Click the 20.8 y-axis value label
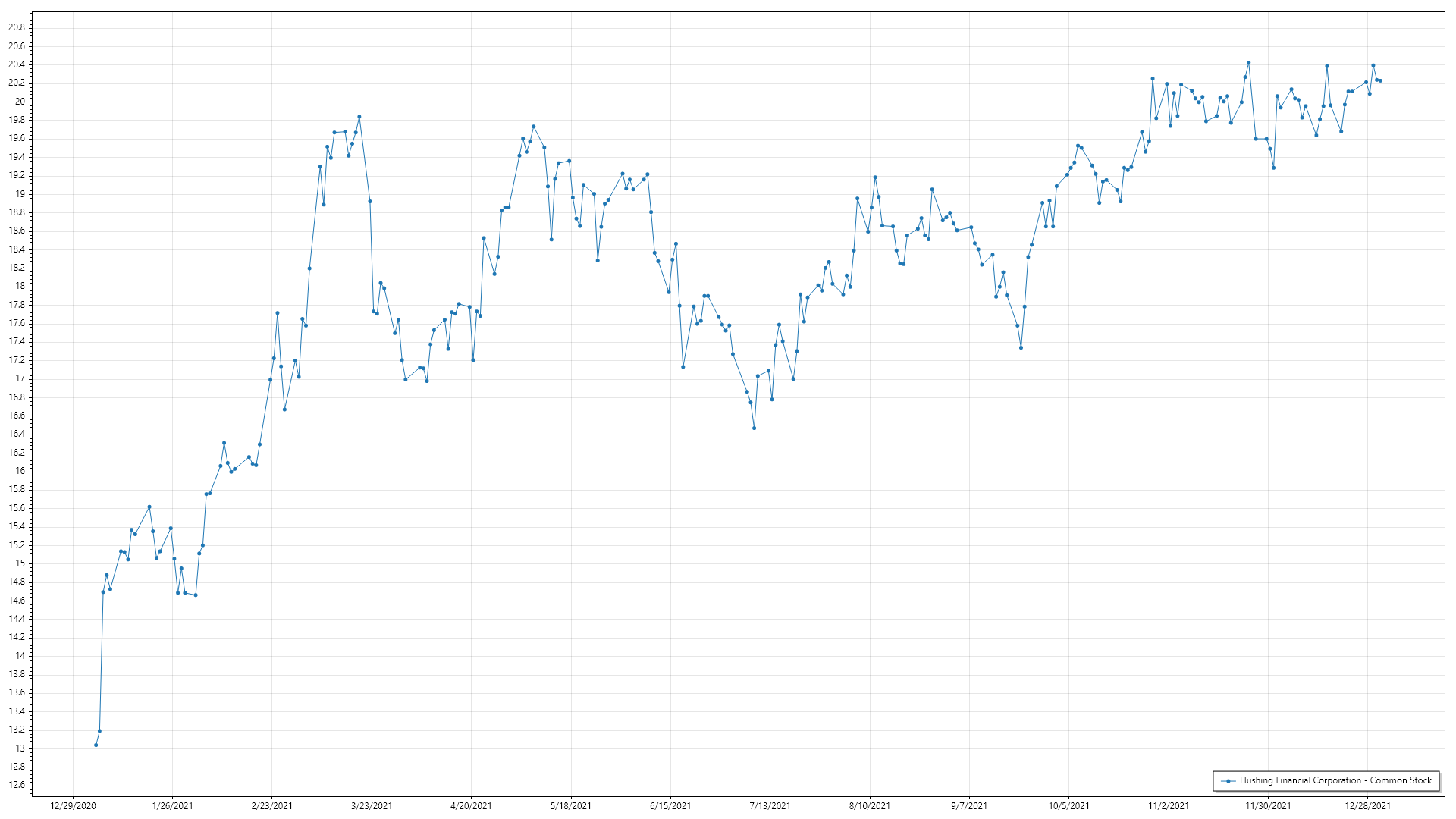The image size is (1456, 819). (17, 27)
